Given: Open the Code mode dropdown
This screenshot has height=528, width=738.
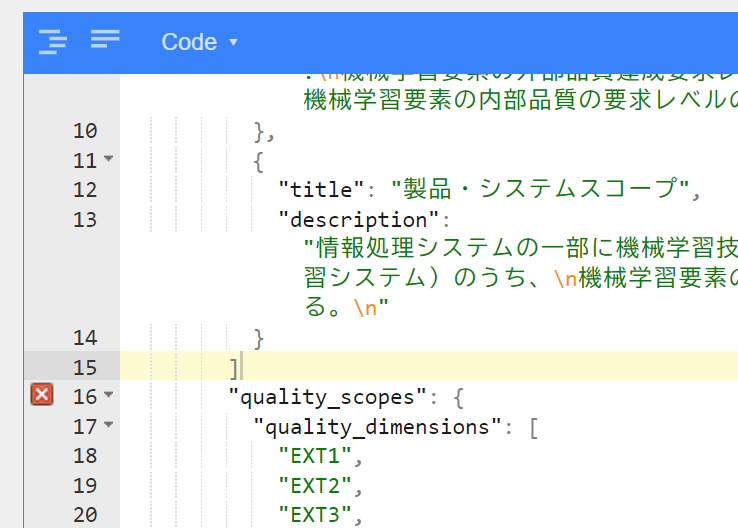Looking at the screenshot, I should (x=200, y=42).
